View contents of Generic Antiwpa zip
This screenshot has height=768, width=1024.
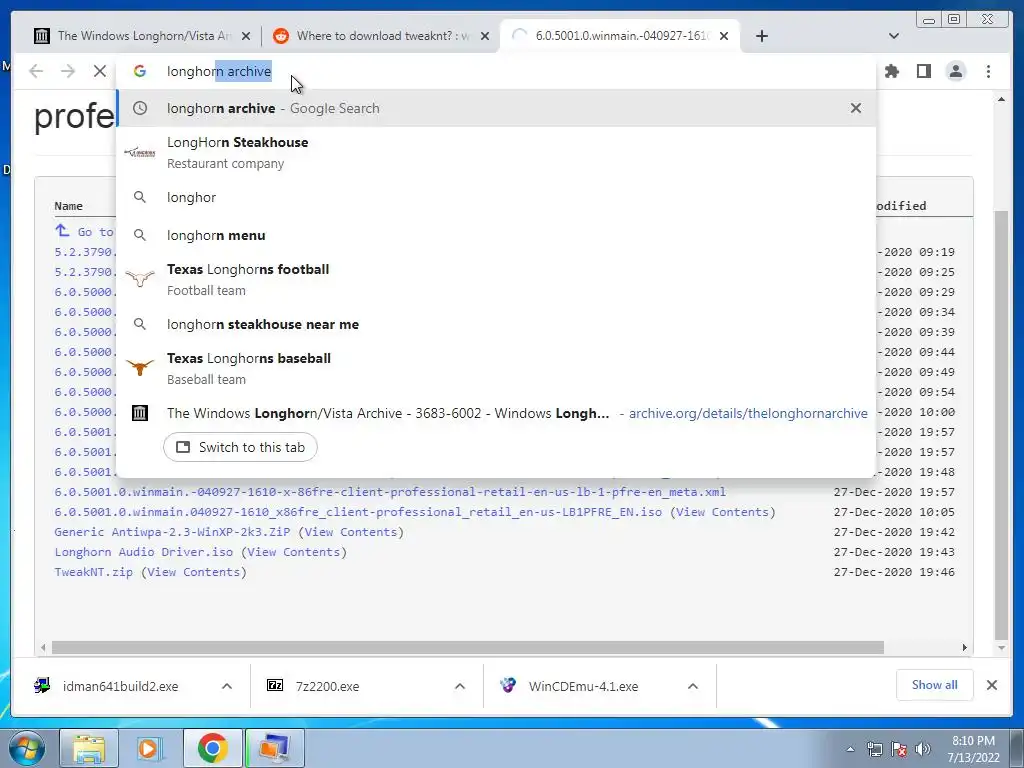(x=351, y=532)
